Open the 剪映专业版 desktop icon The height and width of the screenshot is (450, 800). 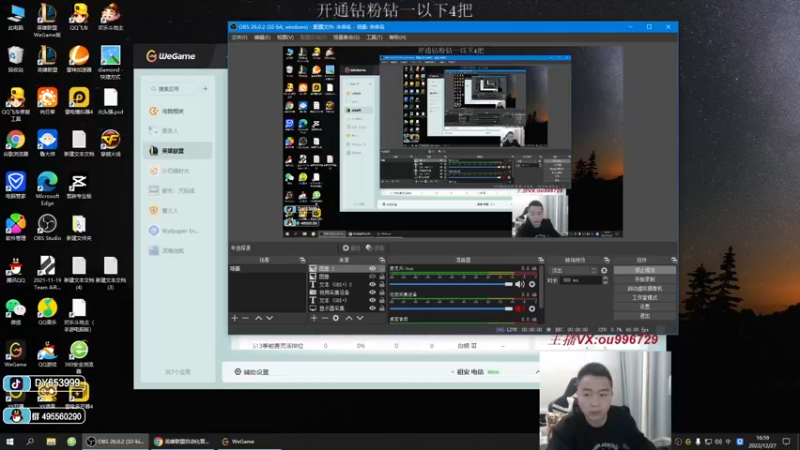79,186
